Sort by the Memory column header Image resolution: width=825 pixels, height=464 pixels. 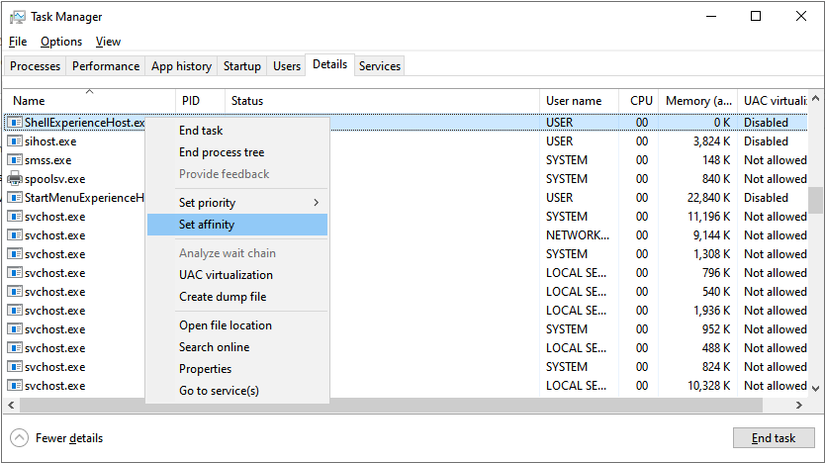click(699, 100)
